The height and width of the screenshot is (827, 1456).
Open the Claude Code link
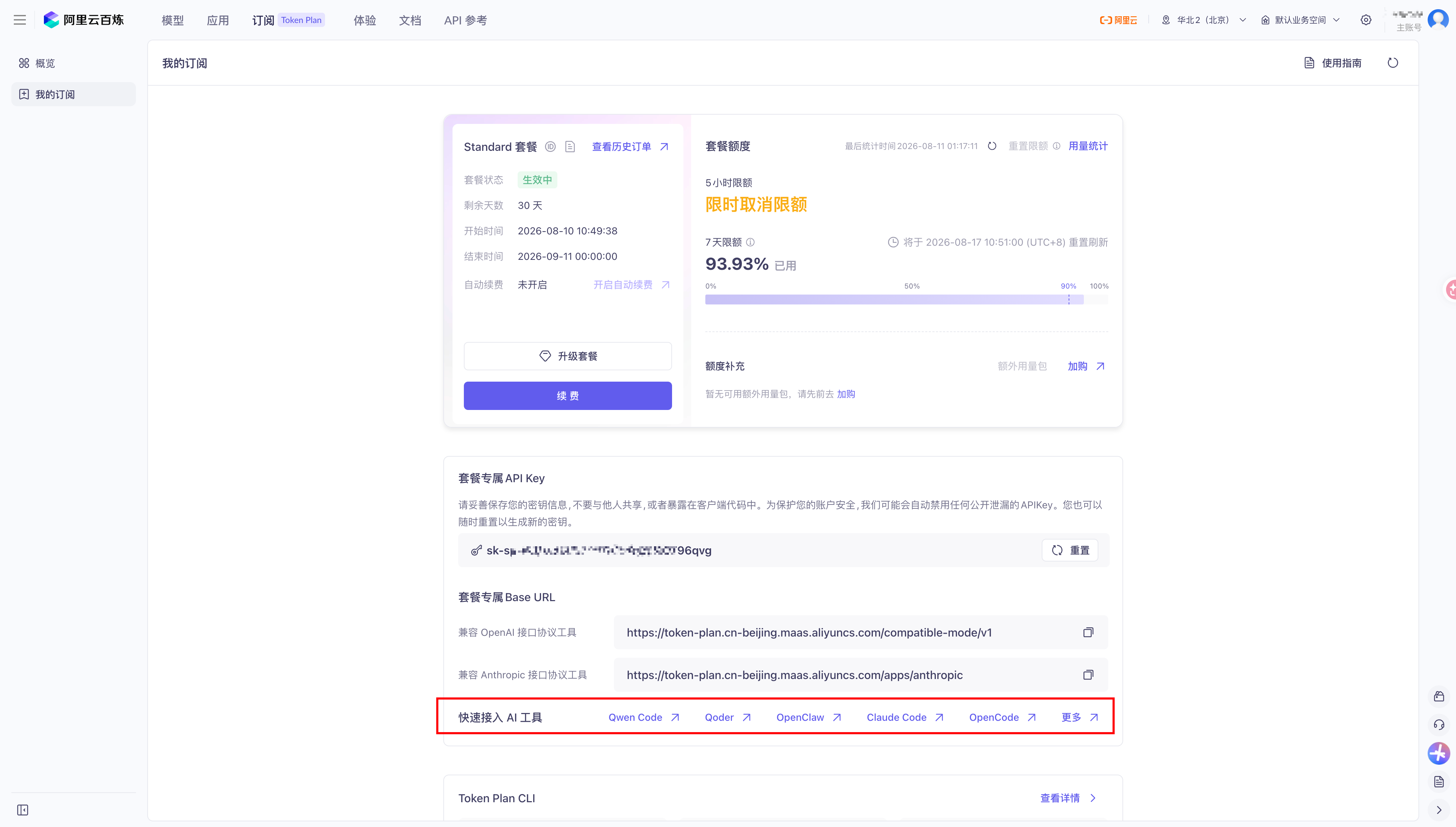(x=905, y=717)
